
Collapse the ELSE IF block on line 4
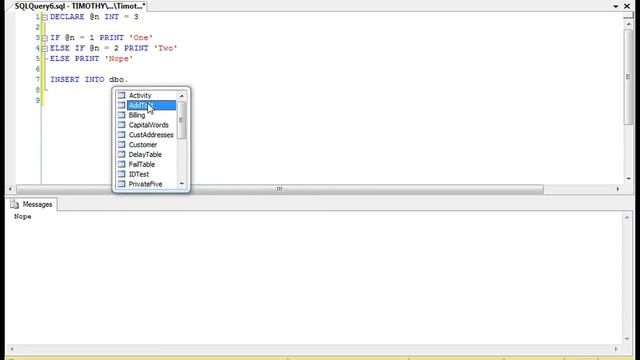point(45,49)
